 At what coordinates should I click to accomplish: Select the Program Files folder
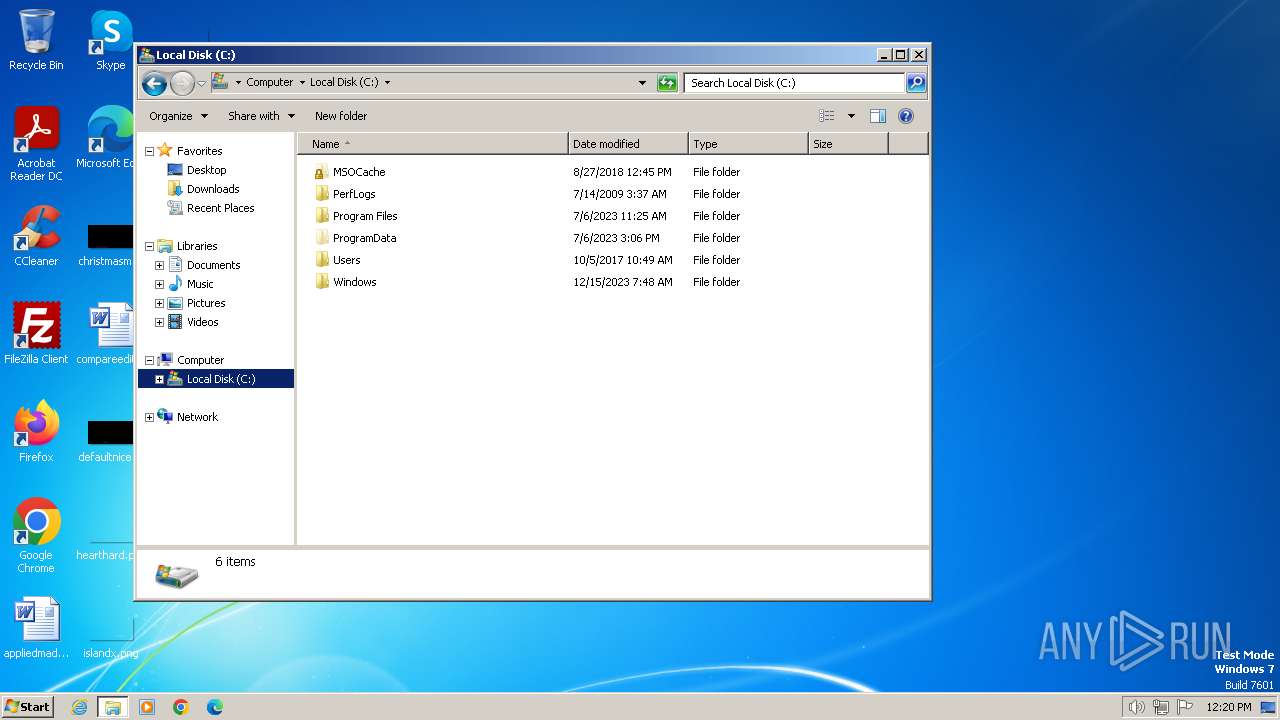365,216
